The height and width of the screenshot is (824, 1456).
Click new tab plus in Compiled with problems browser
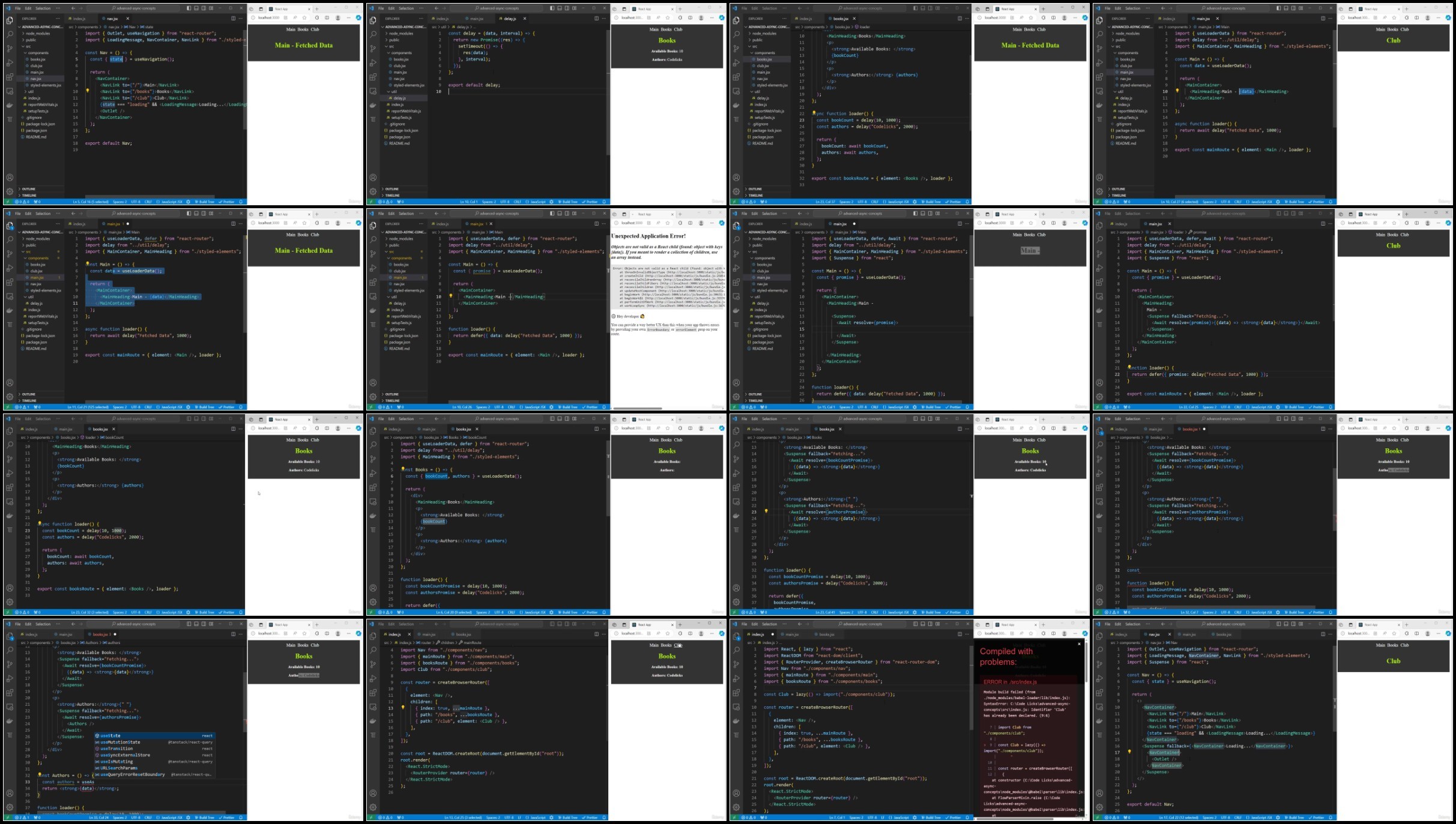click(x=1043, y=625)
